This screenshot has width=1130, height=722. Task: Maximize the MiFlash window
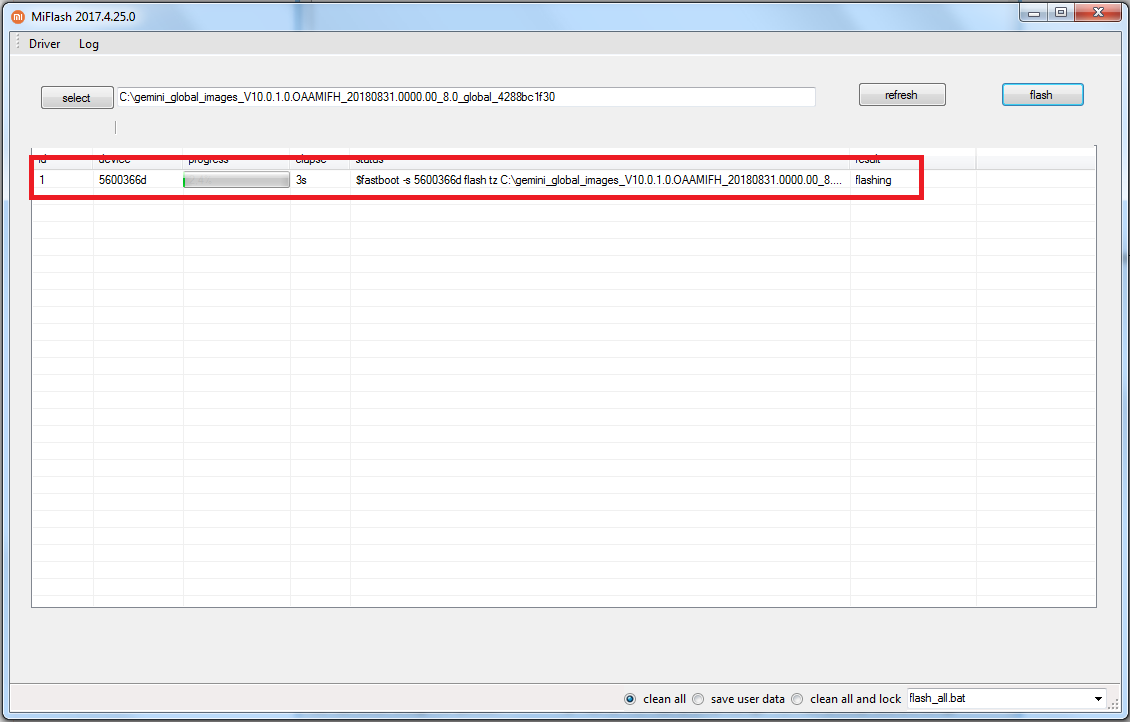pos(1061,12)
